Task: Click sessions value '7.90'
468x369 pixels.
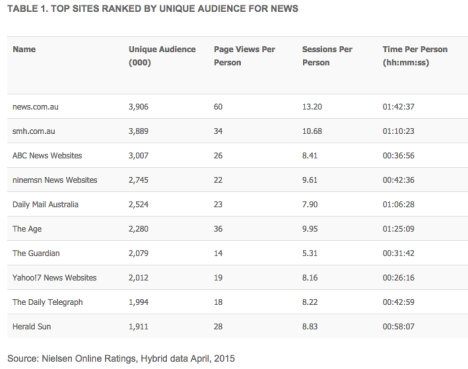Action: coord(310,205)
